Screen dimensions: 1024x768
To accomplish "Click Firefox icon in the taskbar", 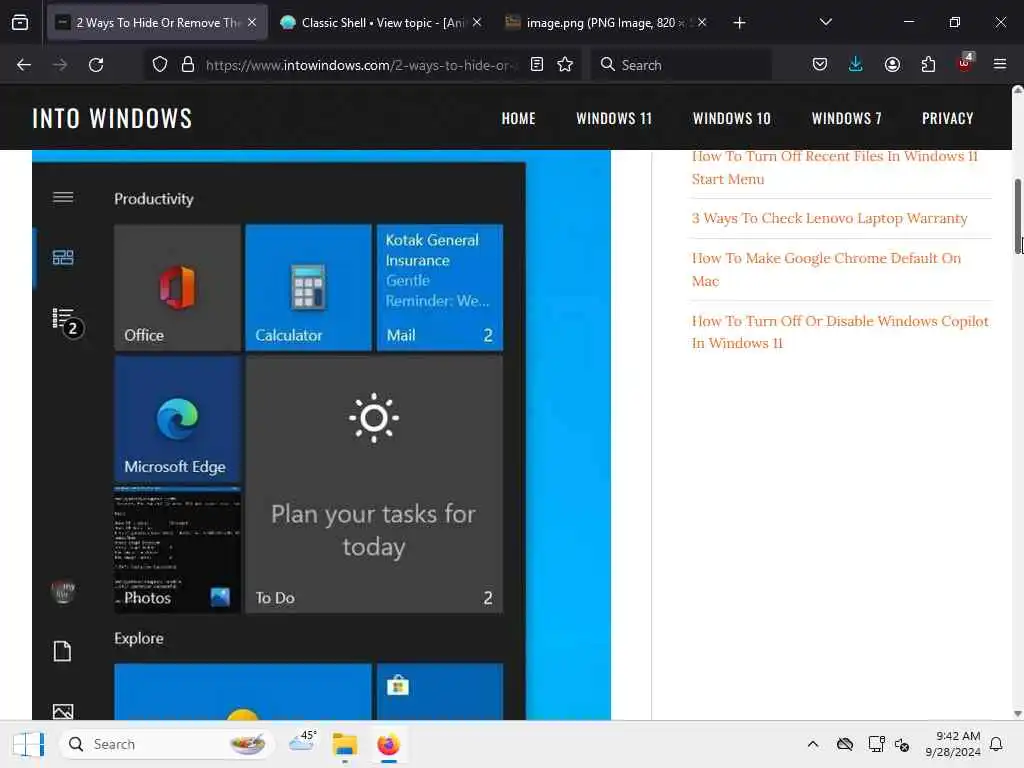I will pyautogui.click(x=388, y=744).
